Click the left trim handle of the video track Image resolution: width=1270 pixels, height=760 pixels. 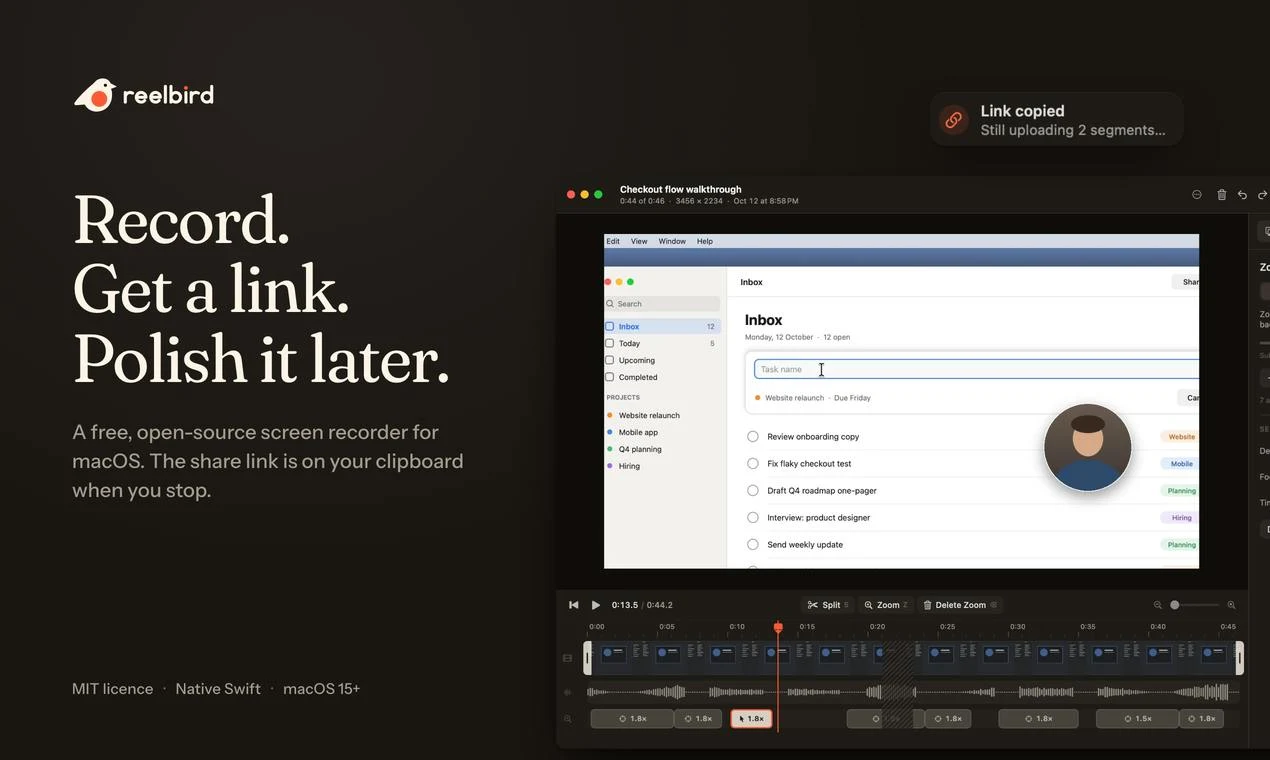coord(588,658)
